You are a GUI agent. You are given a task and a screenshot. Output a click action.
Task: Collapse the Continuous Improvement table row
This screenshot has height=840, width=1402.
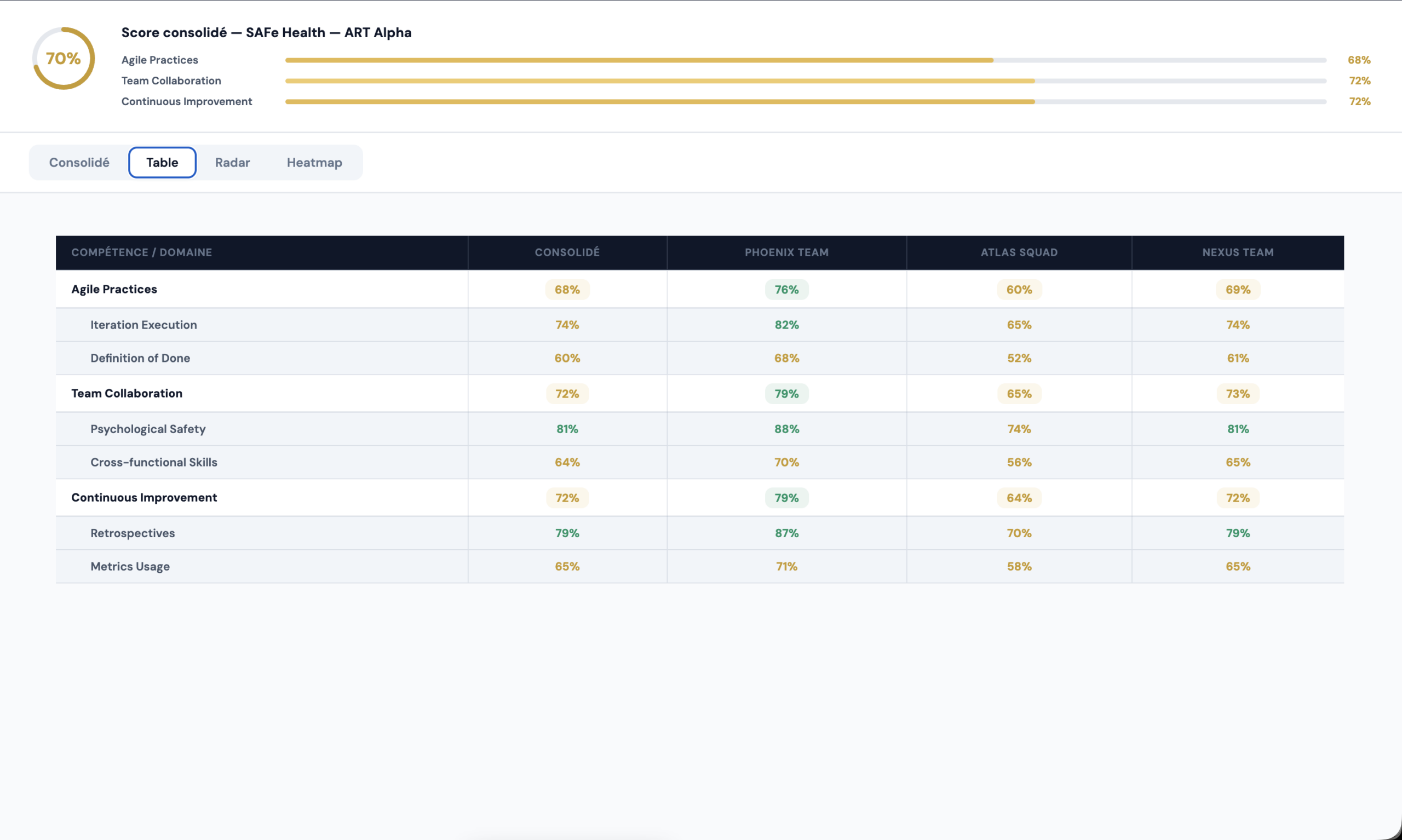[144, 498]
